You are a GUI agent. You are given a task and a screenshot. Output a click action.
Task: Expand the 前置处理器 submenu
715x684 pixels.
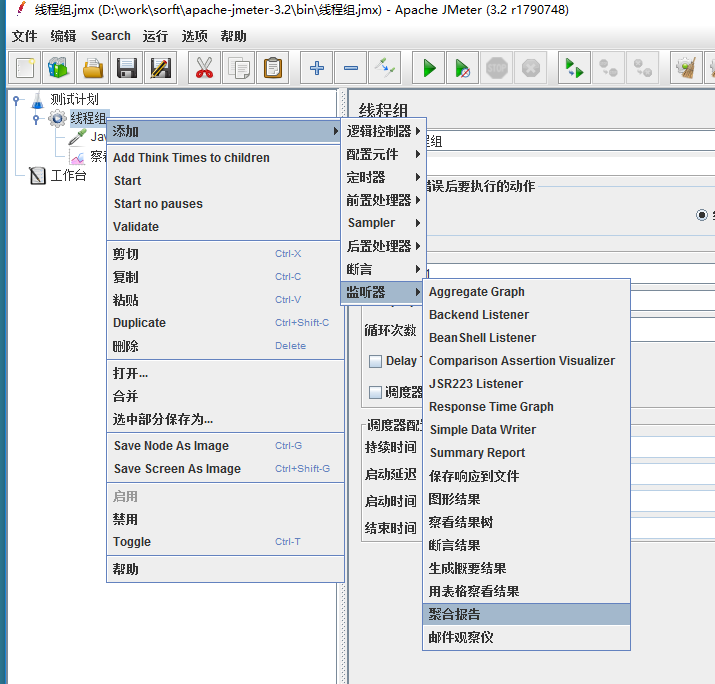click(383, 200)
